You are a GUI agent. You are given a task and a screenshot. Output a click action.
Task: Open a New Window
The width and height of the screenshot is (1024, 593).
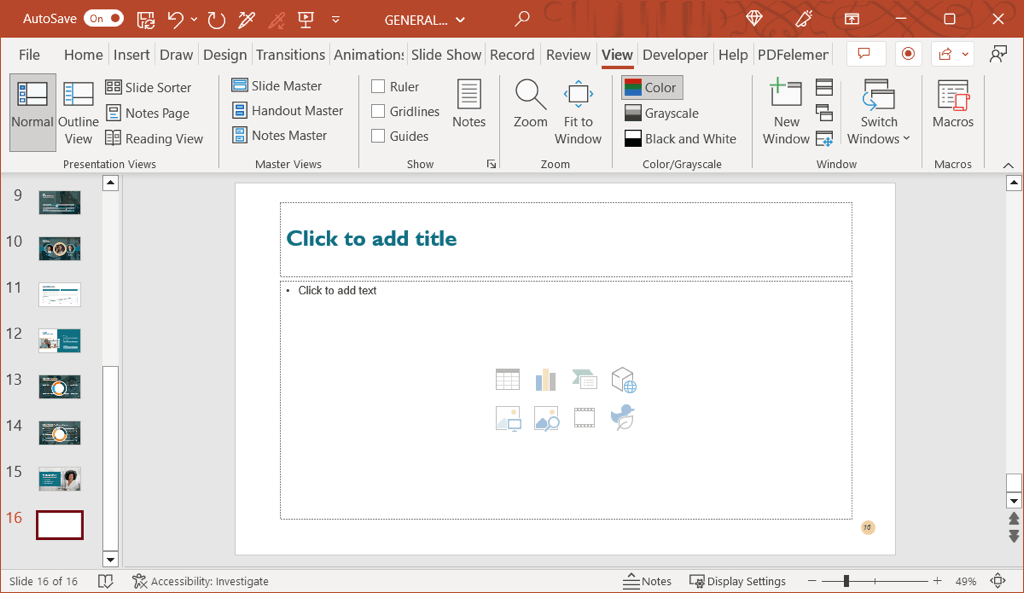coord(786,112)
